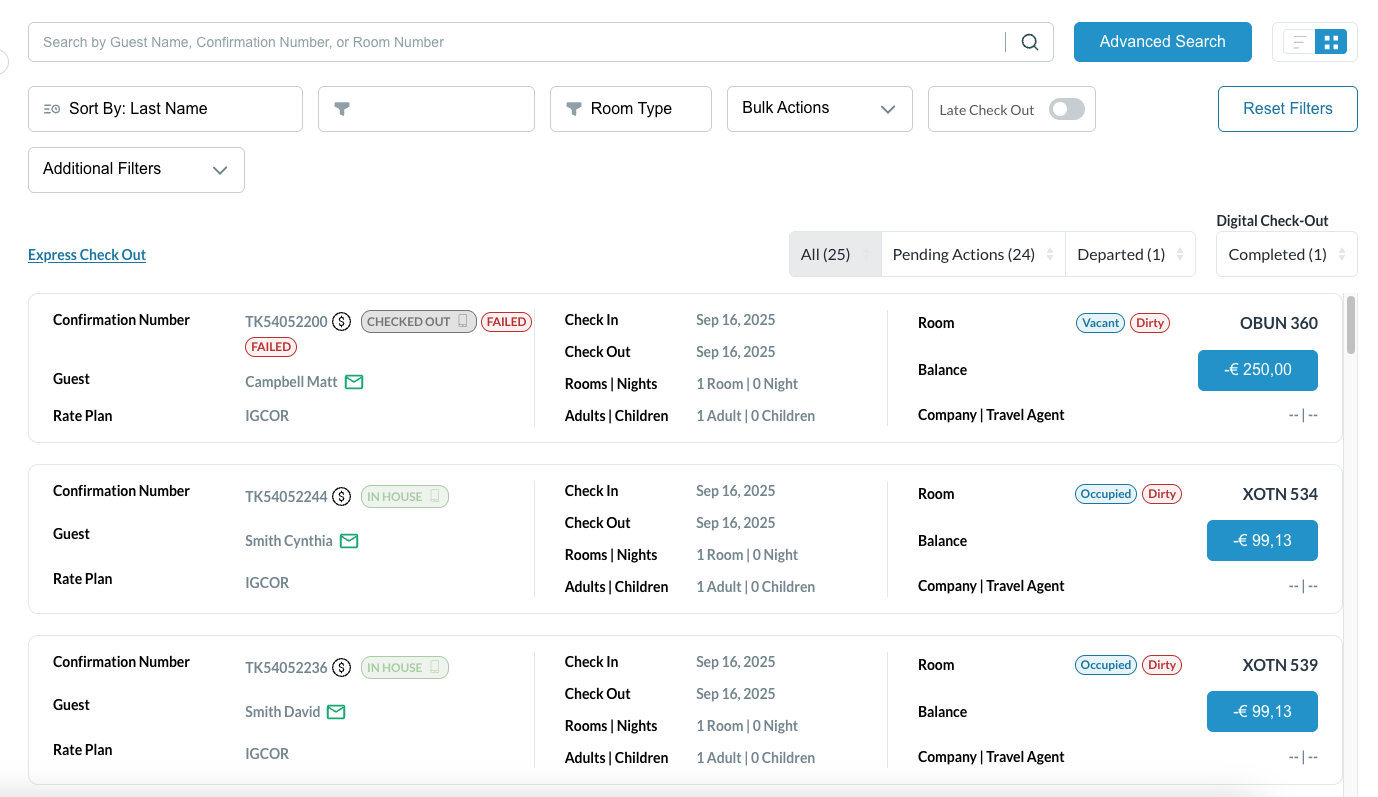Select the Pending Actions (24) tab
The width and height of the screenshot is (1378, 797).
pos(963,255)
